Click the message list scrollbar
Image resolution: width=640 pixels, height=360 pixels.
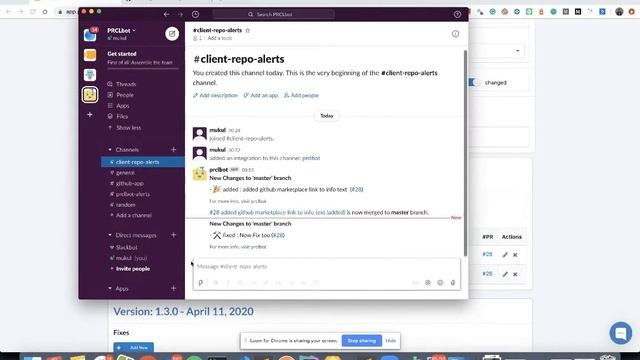click(465, 153)
